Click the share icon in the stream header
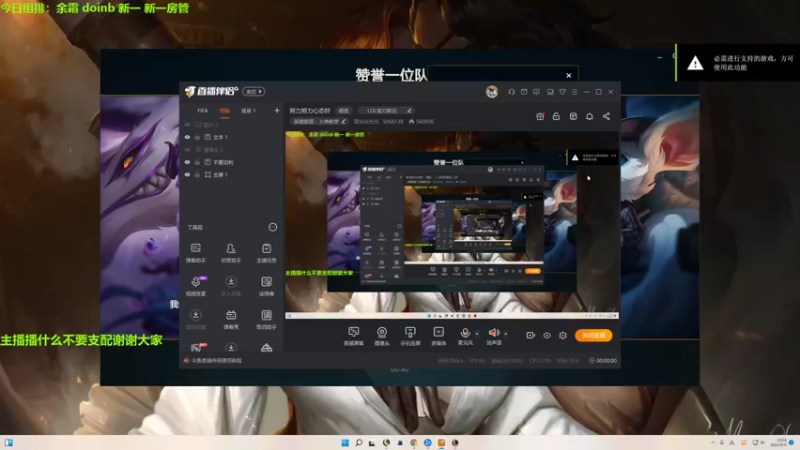Viewport: 800px width, 450px height. (606, 116)
